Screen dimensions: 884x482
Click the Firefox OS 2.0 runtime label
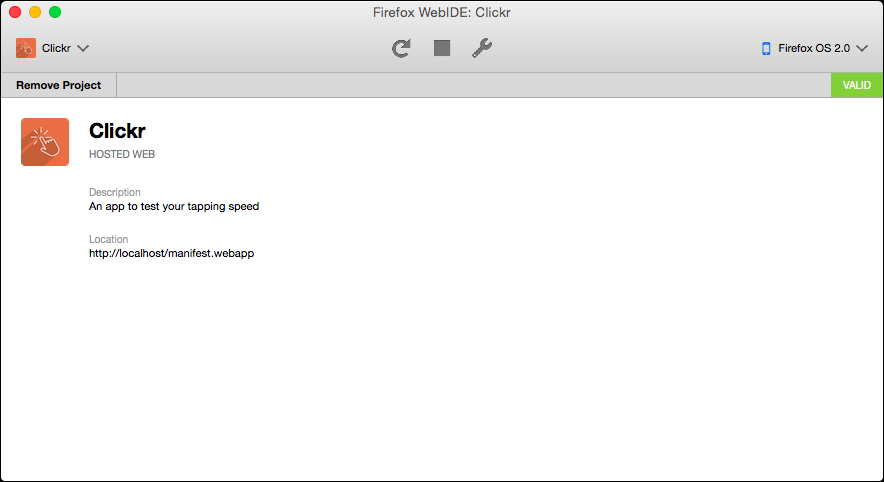pyautogui.click(x=814, y=48)
